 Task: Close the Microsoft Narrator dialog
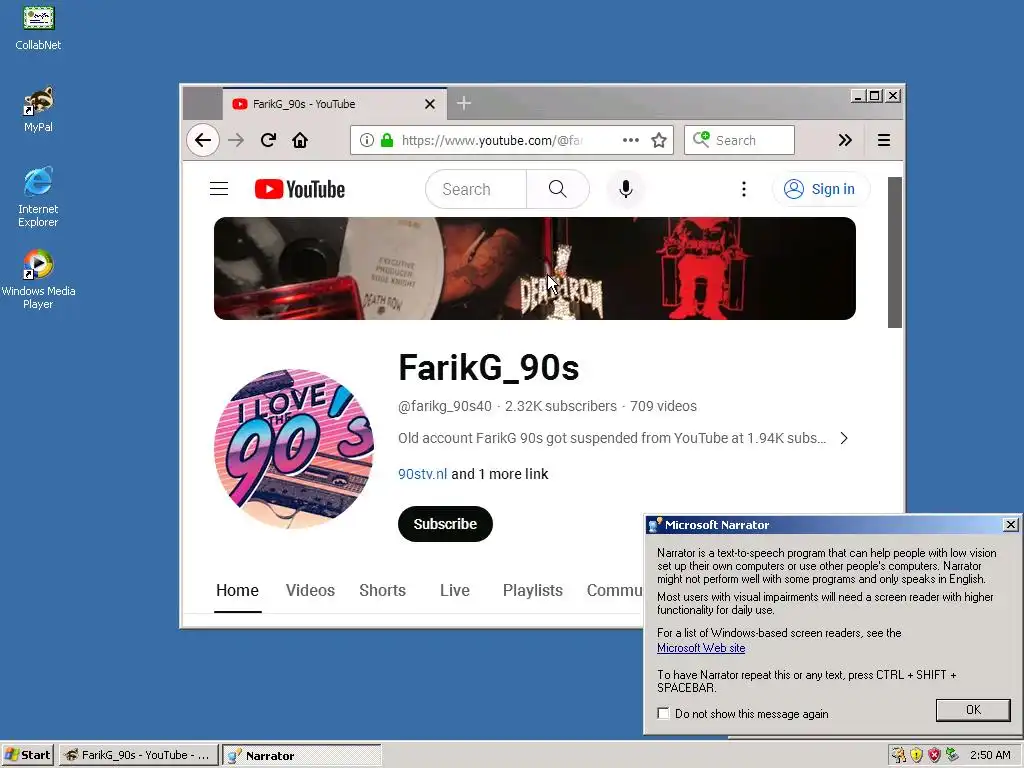pos(1010,524)
